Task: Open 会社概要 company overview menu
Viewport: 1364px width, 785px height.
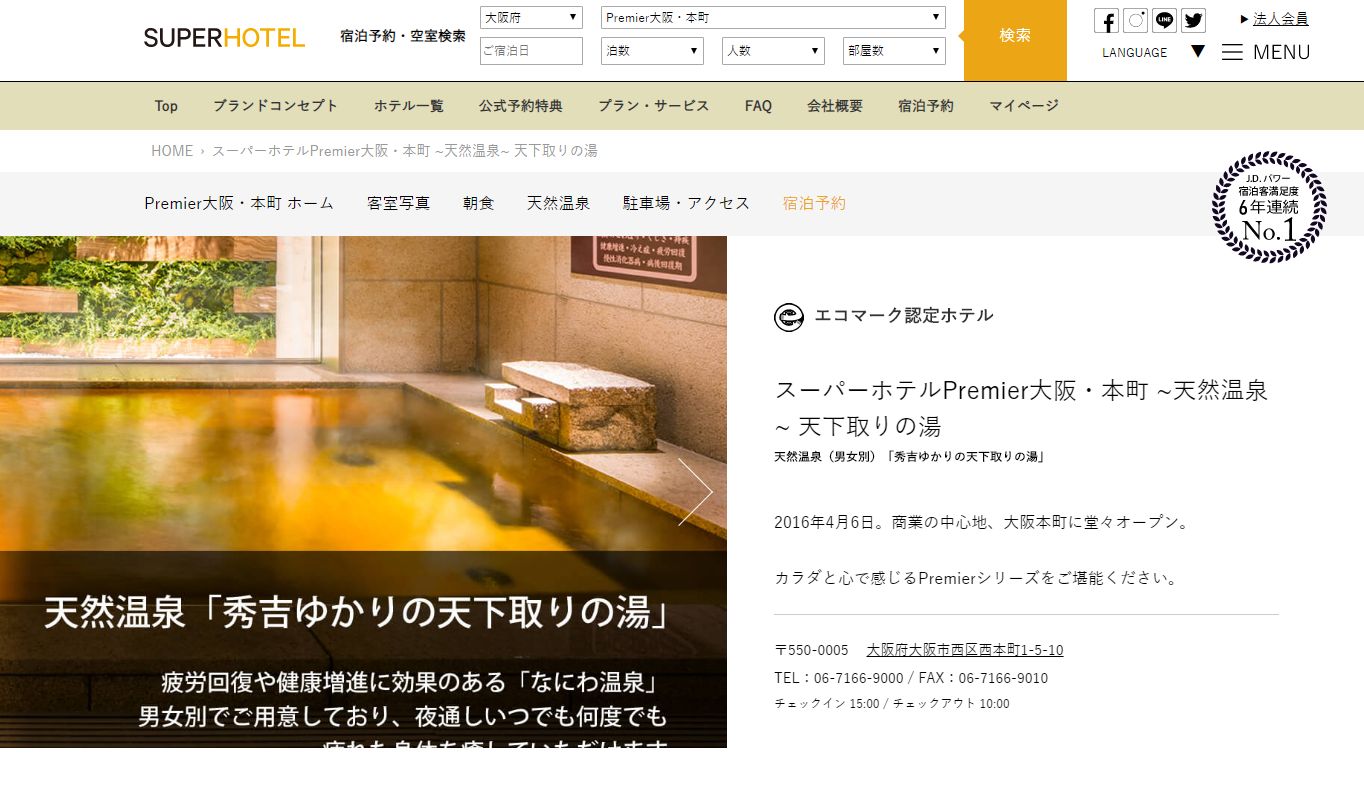Action: pyautogui.click(x=835, y=106)
